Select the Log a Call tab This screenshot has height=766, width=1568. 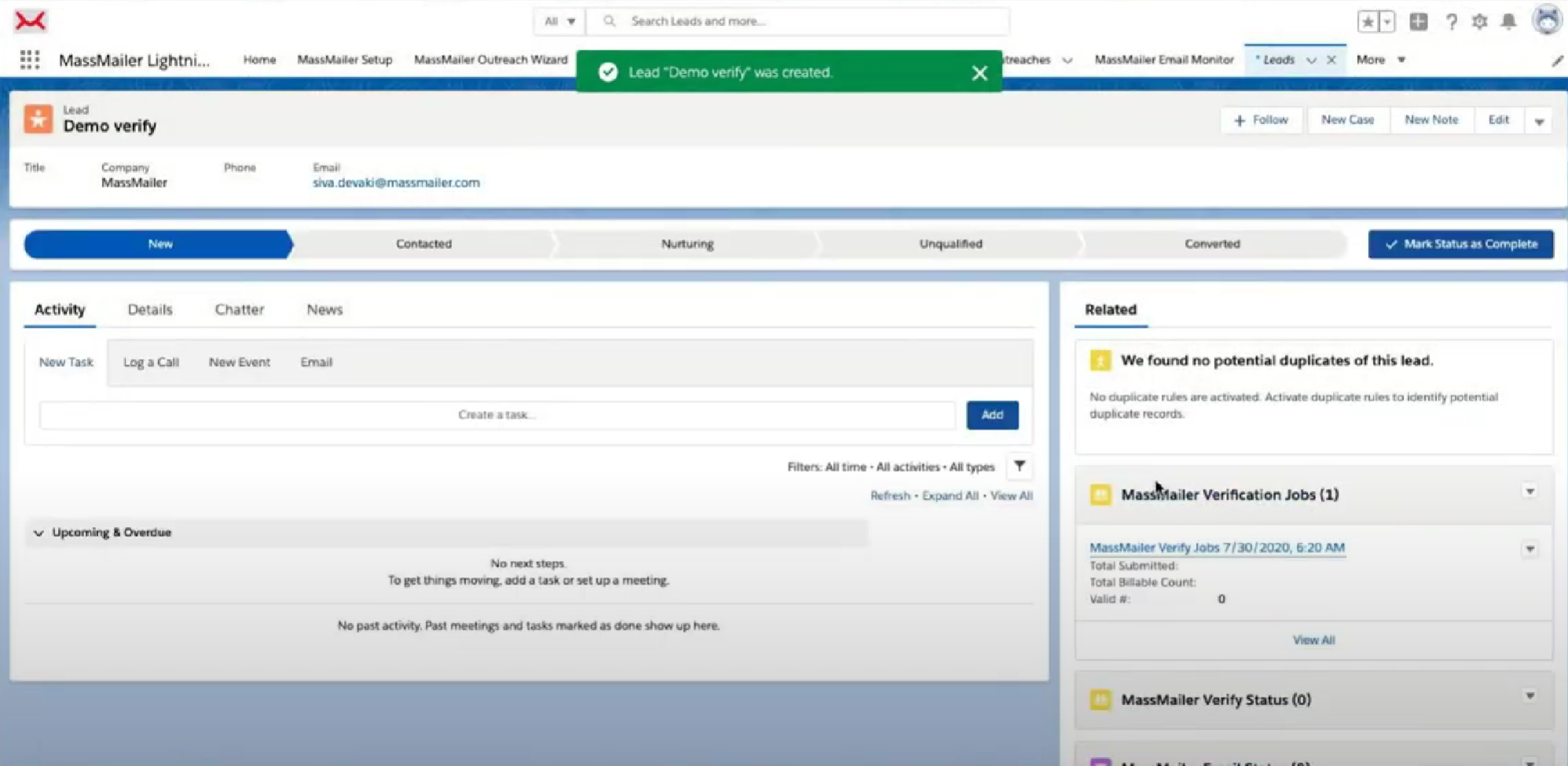151,362
